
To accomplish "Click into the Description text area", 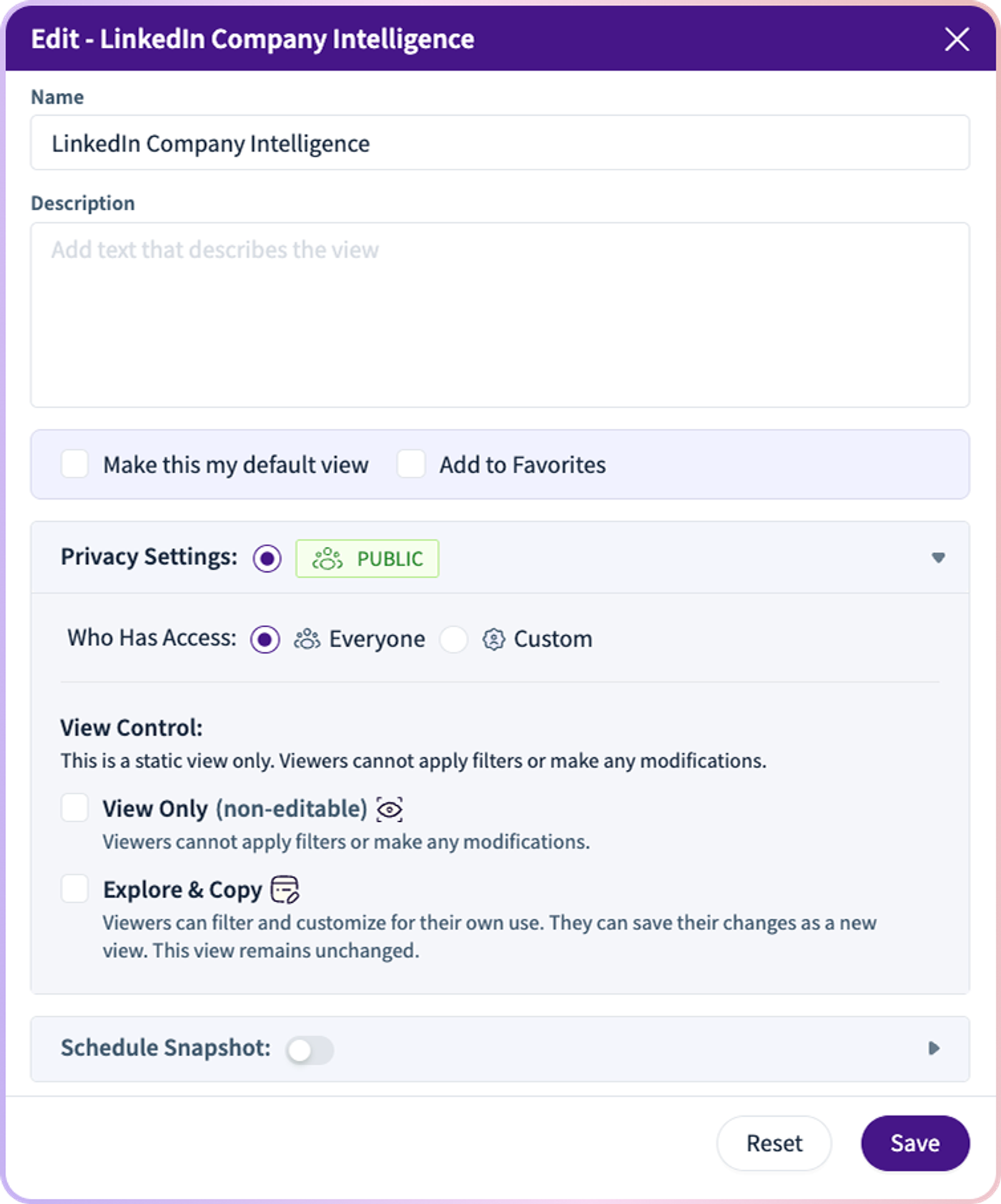I will (x=500, y=315).
